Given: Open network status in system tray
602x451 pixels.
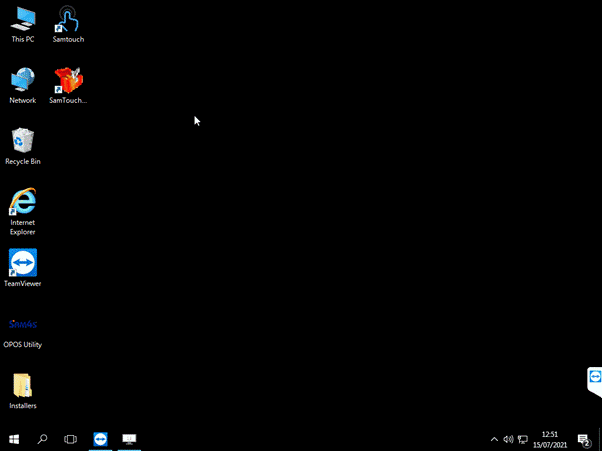Looking at the screenshot, I should 522,439.
